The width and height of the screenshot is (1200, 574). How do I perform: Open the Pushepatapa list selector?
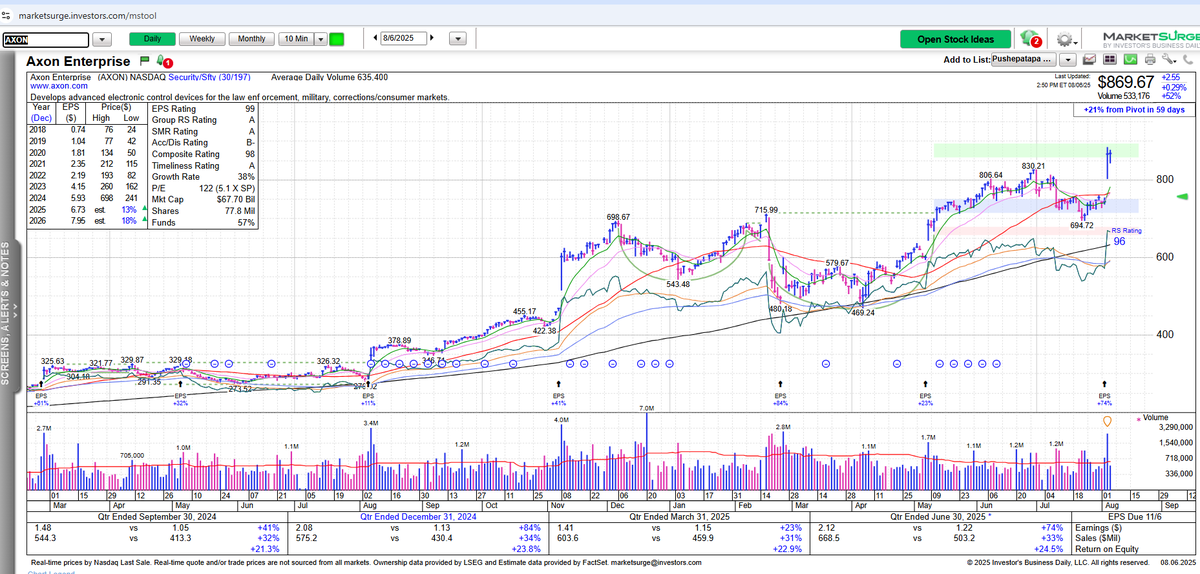(x=1025, y=61)
